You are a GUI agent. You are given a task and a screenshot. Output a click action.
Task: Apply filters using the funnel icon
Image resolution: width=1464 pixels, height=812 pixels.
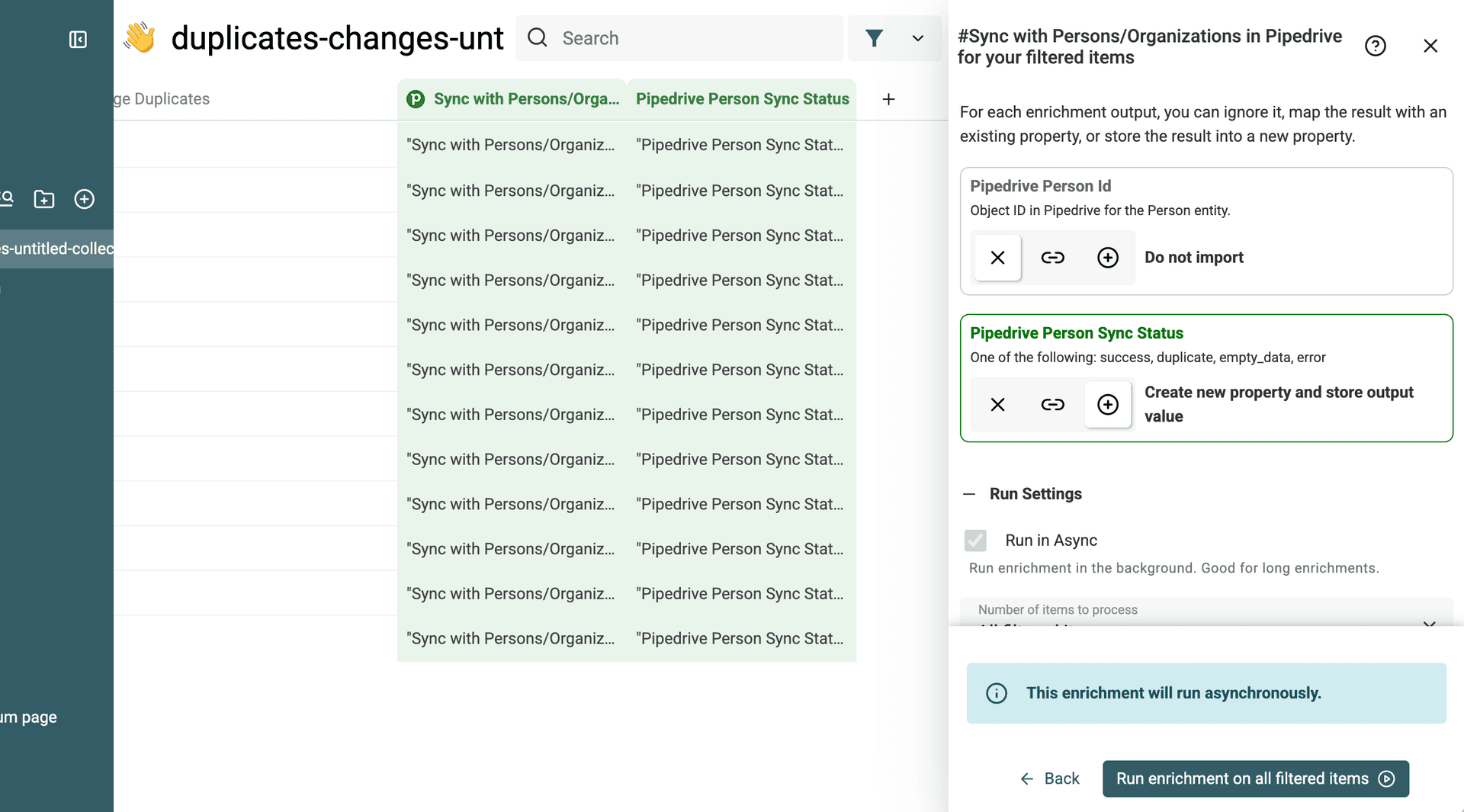875,37
